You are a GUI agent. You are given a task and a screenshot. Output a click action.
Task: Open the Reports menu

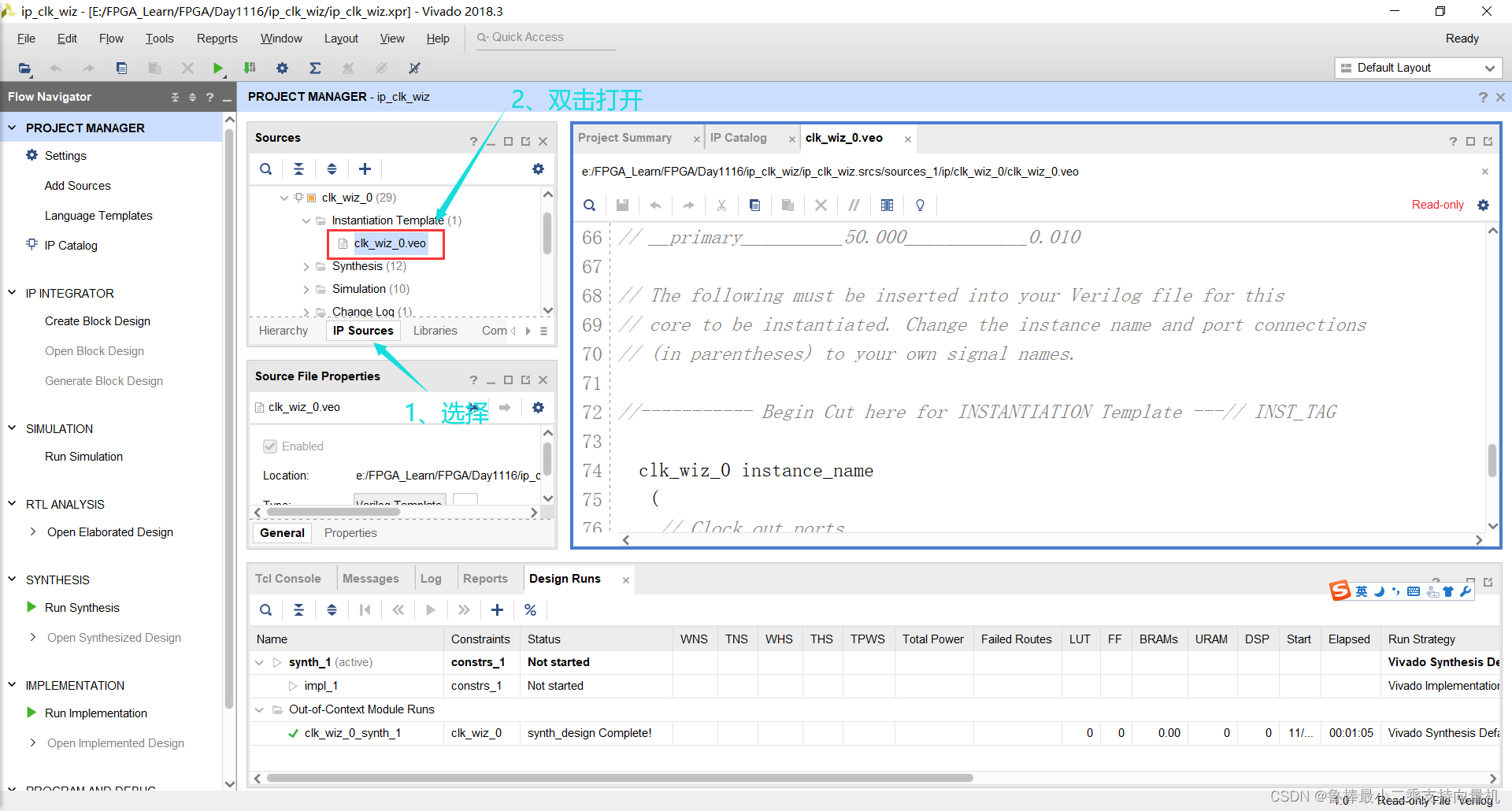217,39
